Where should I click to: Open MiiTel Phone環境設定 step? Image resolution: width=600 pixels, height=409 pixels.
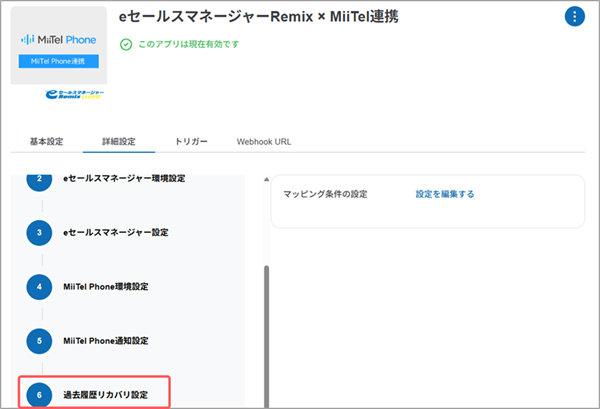click(x=106, y=287)
